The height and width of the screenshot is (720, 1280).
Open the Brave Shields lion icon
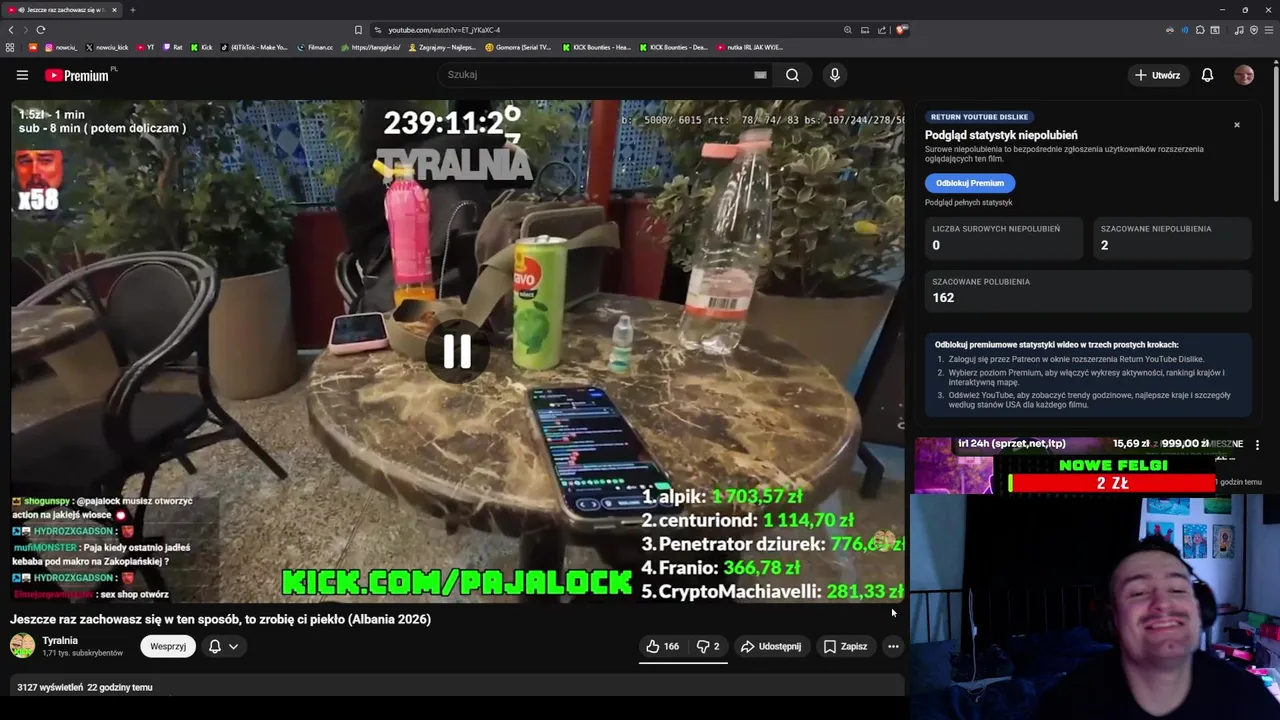coord(901,30)
